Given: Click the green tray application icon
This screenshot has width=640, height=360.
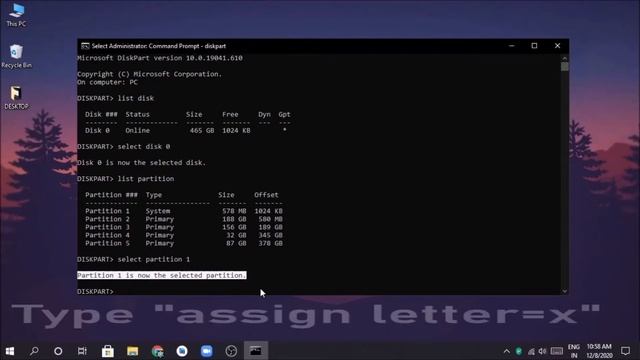Looking at the screenshot, I should pyautogui.click(x=519, y=351).
